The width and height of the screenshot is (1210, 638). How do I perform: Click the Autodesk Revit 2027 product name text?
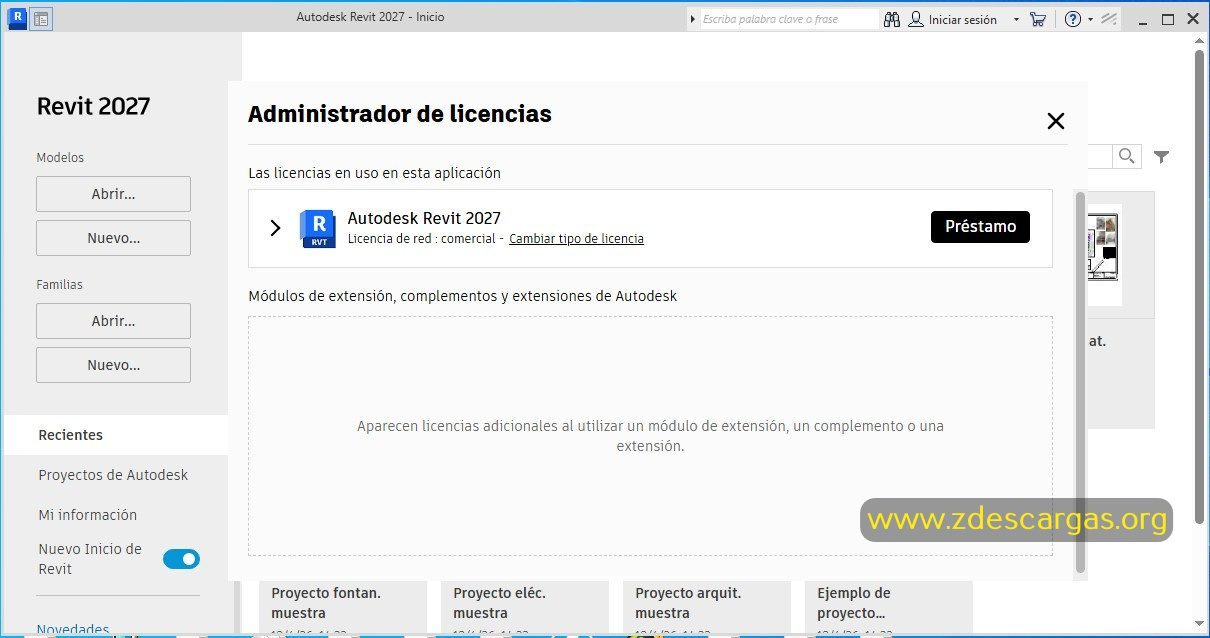pyautogui.click(x=424, y=218)
